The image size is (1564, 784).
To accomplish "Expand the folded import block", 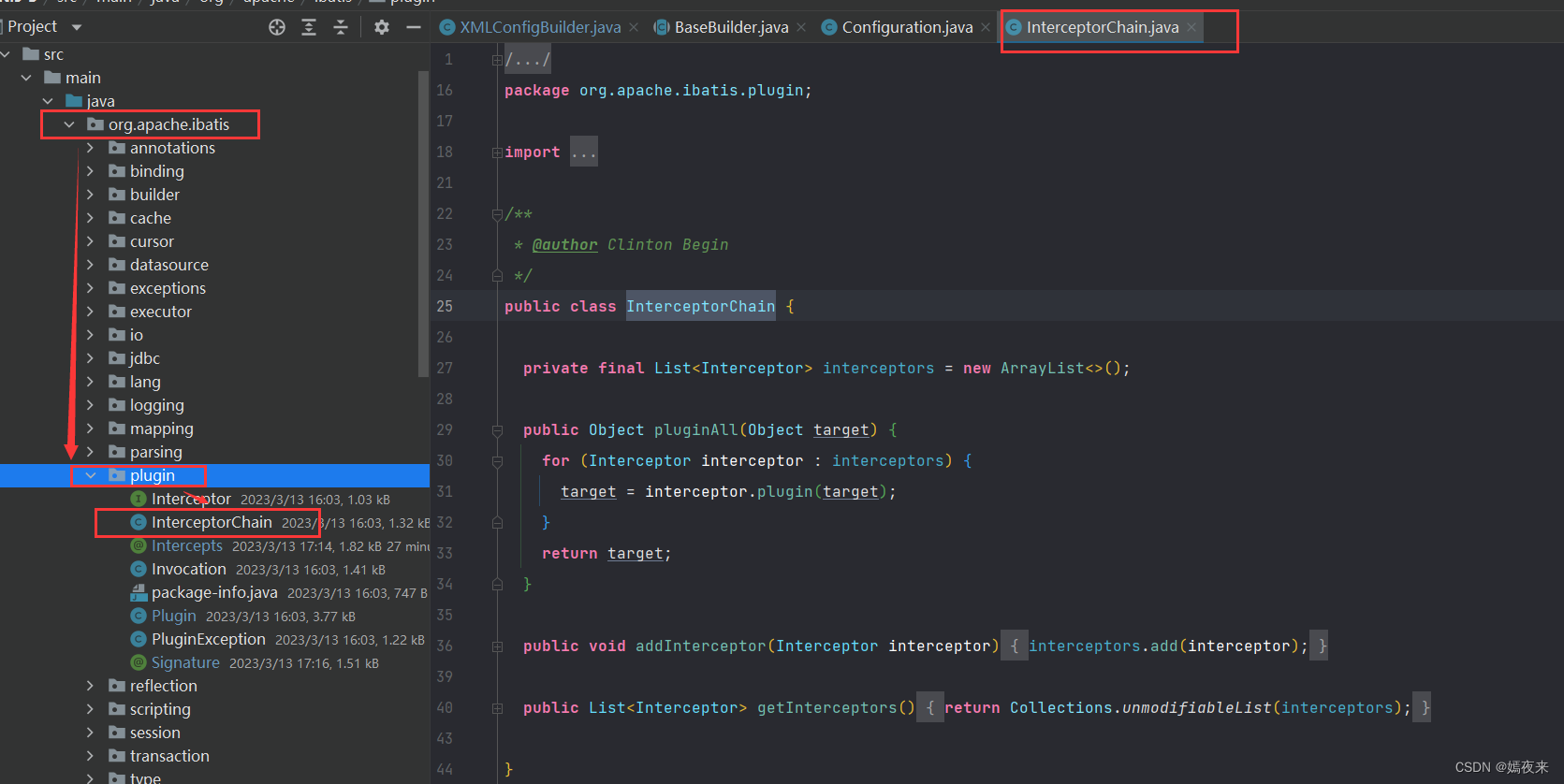I will [497, 152].
